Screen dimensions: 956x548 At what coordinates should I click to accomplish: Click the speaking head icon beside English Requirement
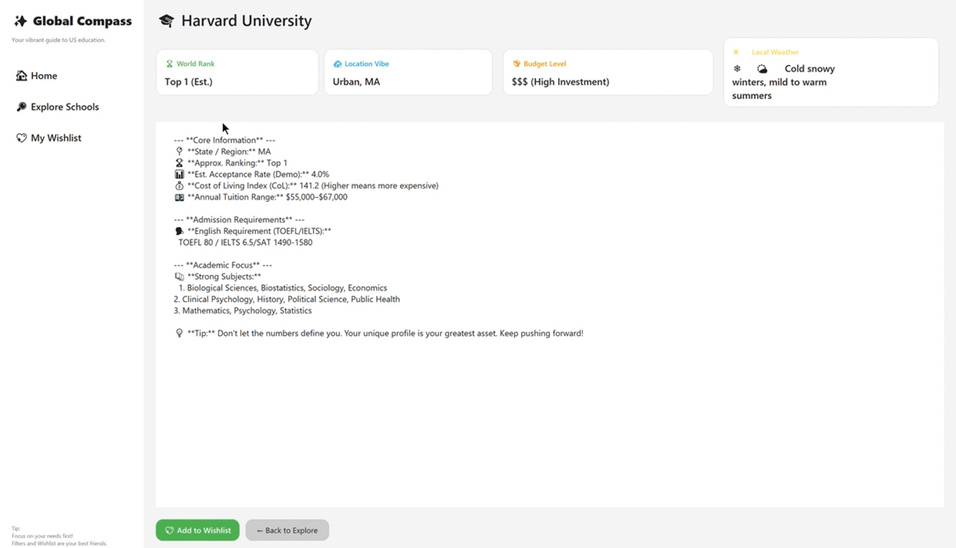click(179, 231)
